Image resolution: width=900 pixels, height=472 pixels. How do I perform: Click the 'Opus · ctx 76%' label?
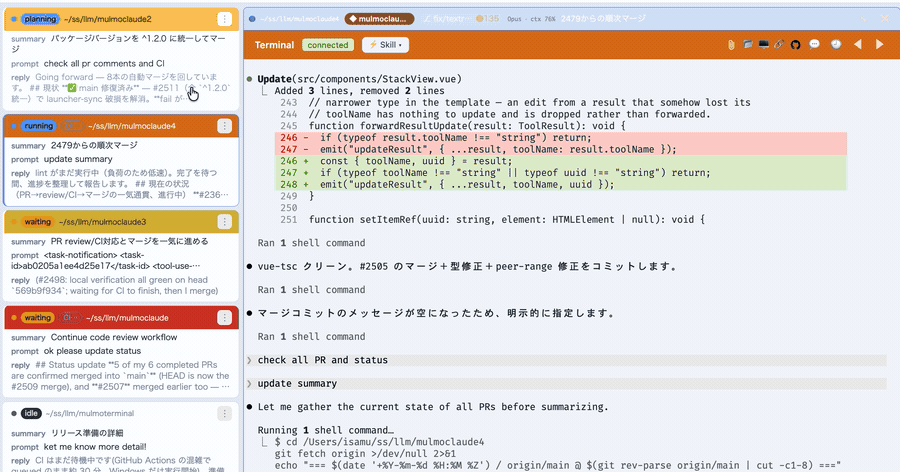pos(531,19)
